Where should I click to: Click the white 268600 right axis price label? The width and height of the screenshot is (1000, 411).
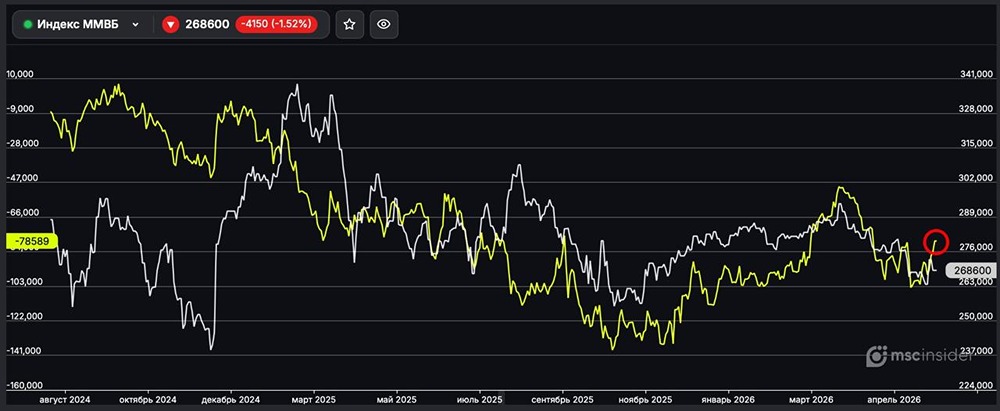[973, 271]
